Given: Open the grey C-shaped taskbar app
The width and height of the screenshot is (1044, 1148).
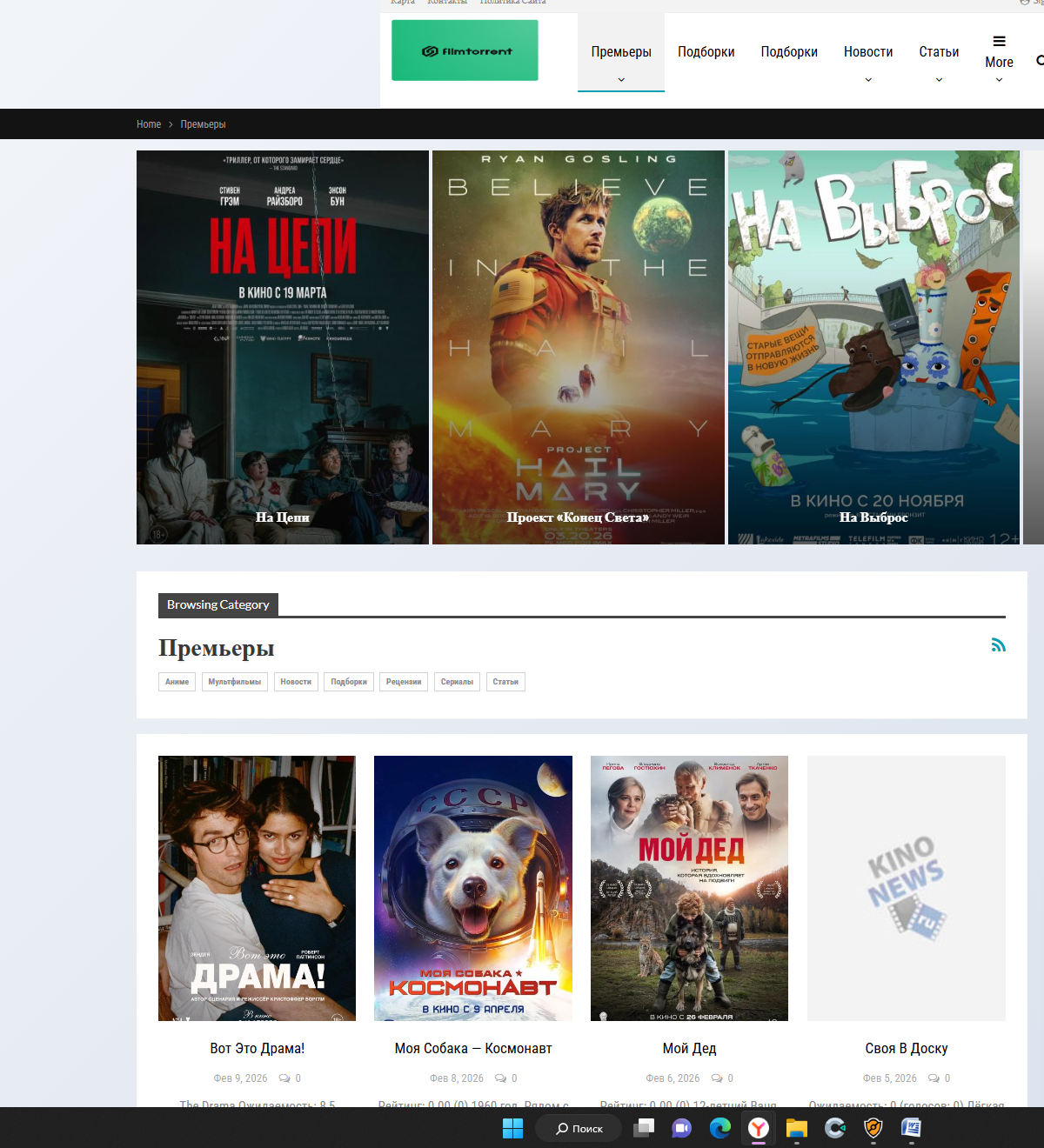Looking at the screenshot, I should click(x=835, y=1128).
